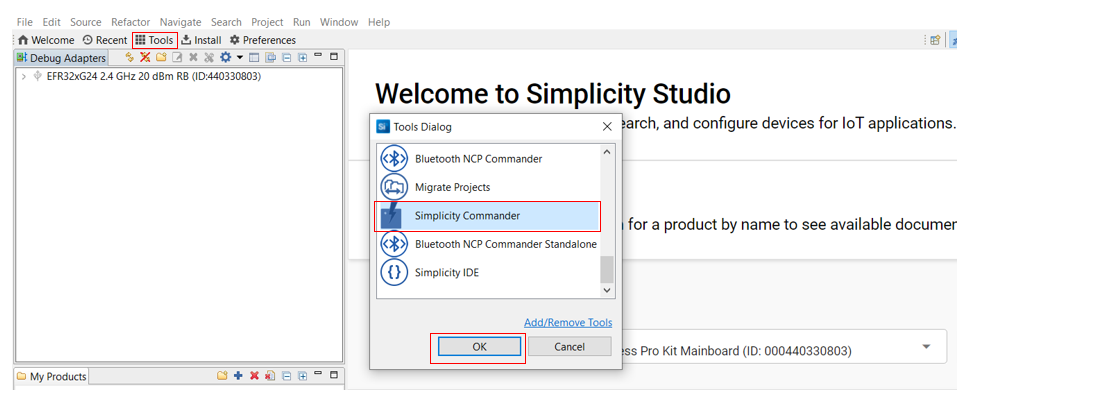
Task: Click the red-crossed disconnect adapter icon
Action: 145,57
